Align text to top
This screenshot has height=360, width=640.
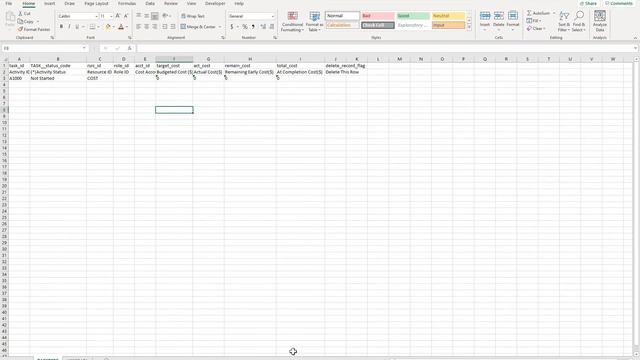139,16
